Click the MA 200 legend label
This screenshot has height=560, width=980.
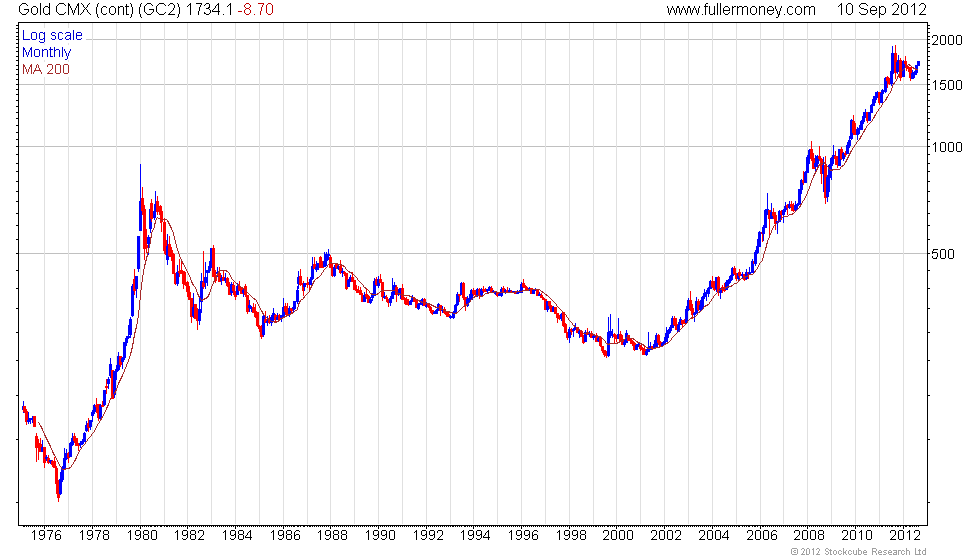(46, 69)
